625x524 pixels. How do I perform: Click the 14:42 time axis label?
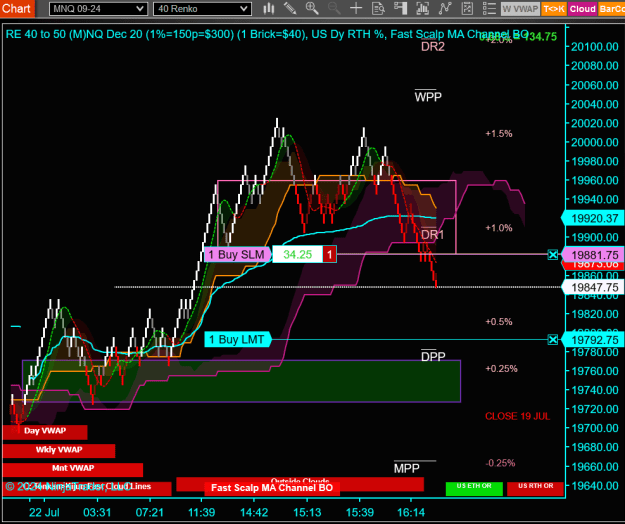coord(254,512)
